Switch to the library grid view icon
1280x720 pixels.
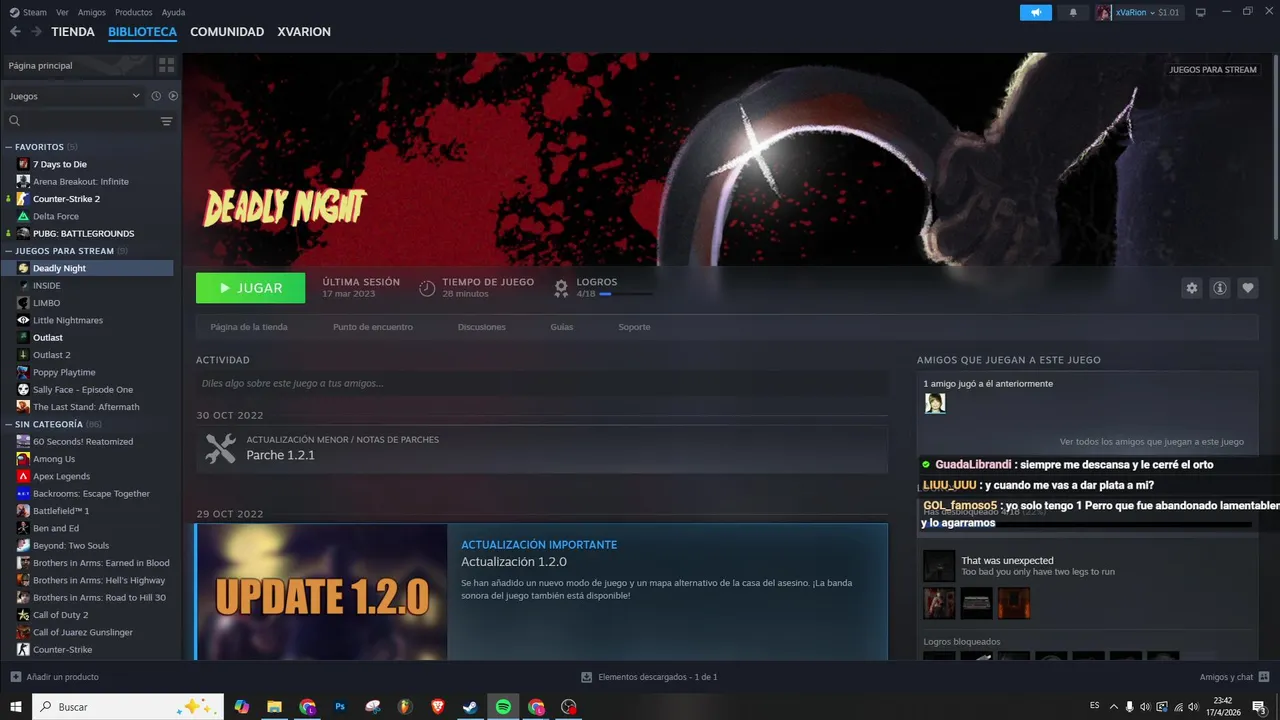[166, 65]
